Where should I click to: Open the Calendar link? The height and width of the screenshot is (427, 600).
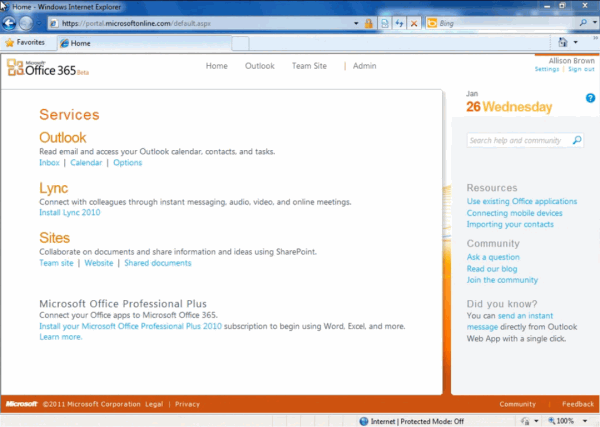tap(86, 163)
